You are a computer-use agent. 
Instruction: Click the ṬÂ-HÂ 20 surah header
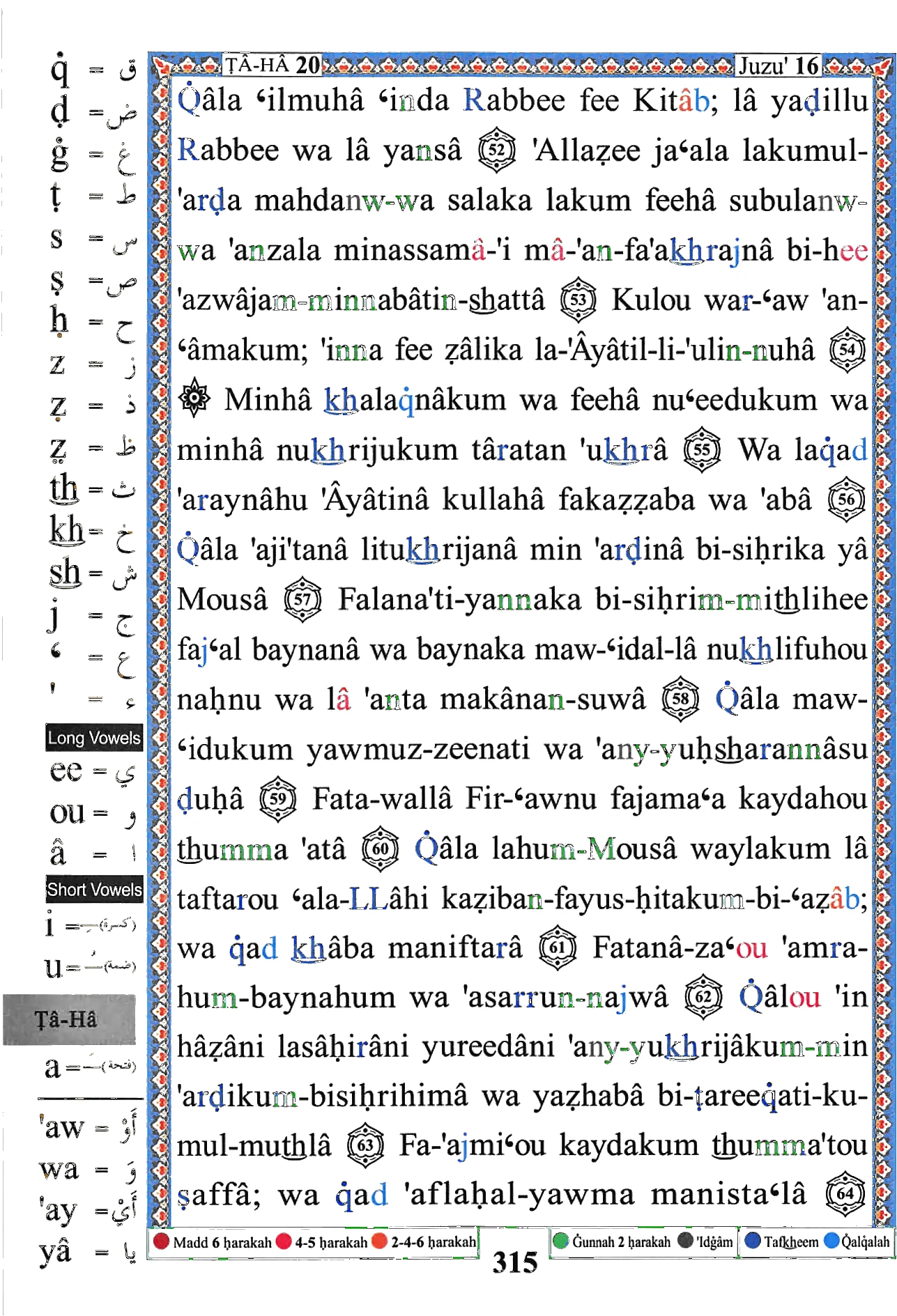[273, 65]
